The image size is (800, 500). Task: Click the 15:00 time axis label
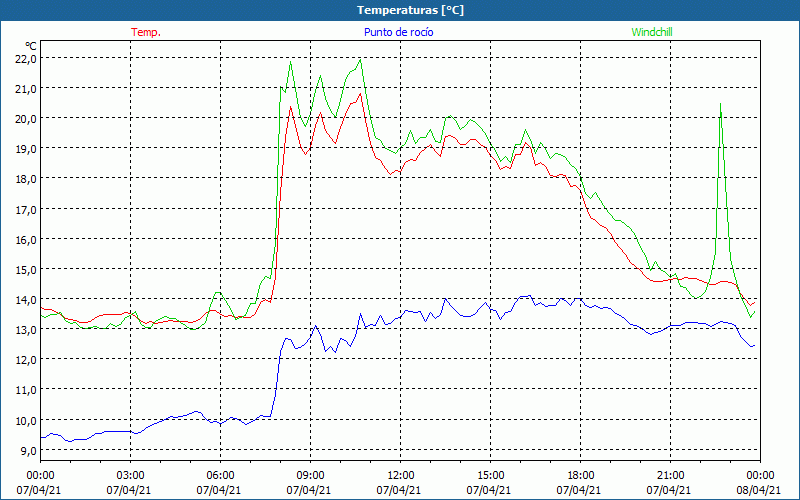click(x=490, y=475)
